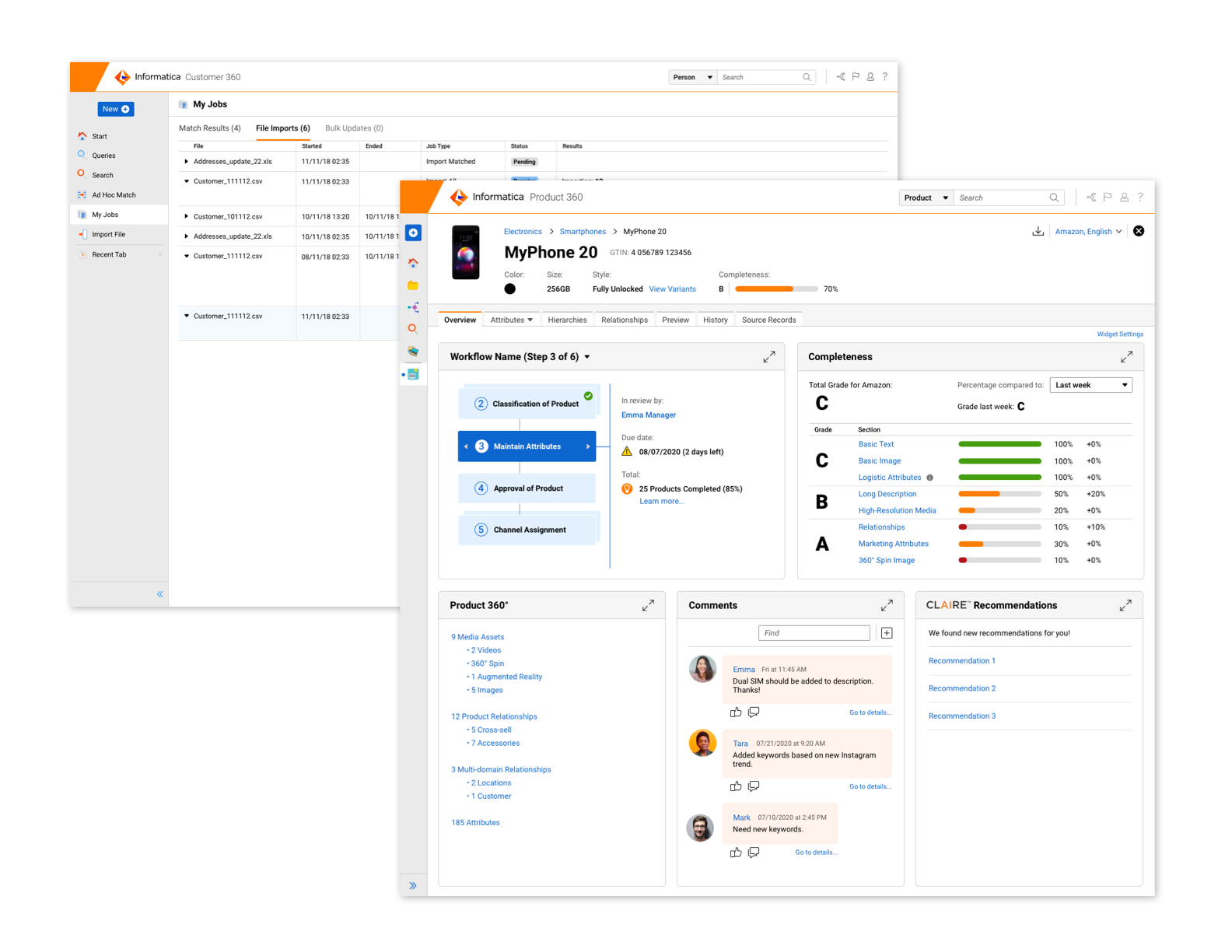This screenshot has height=952, width=1232.
Task: Like Mark's comment with the thumbs-up icon
Action: coord(736,852)
